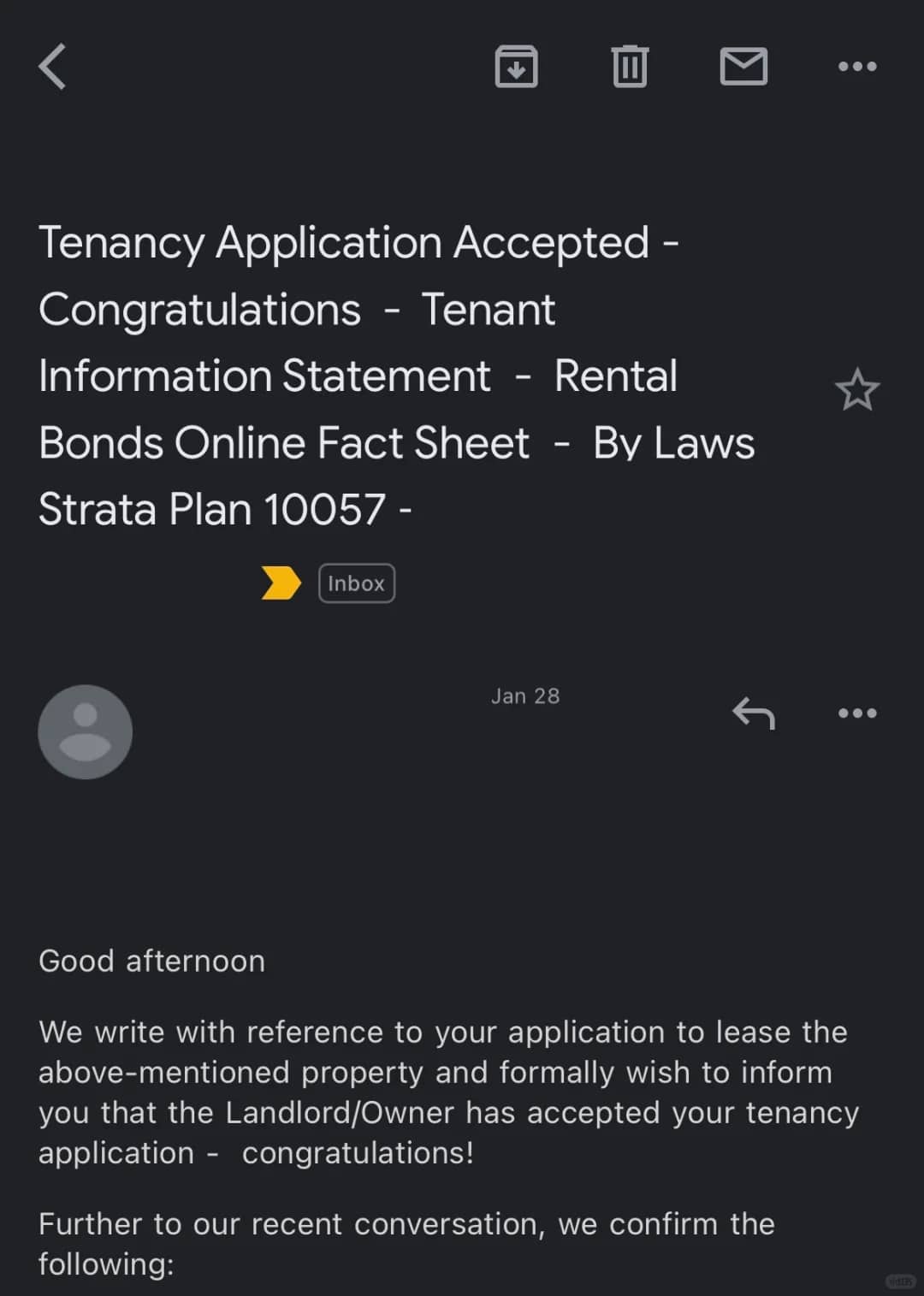The width and height of the screenshot is (924, 1296).
Task: Delete the email using the trash icon
Action: pos(631,66)
